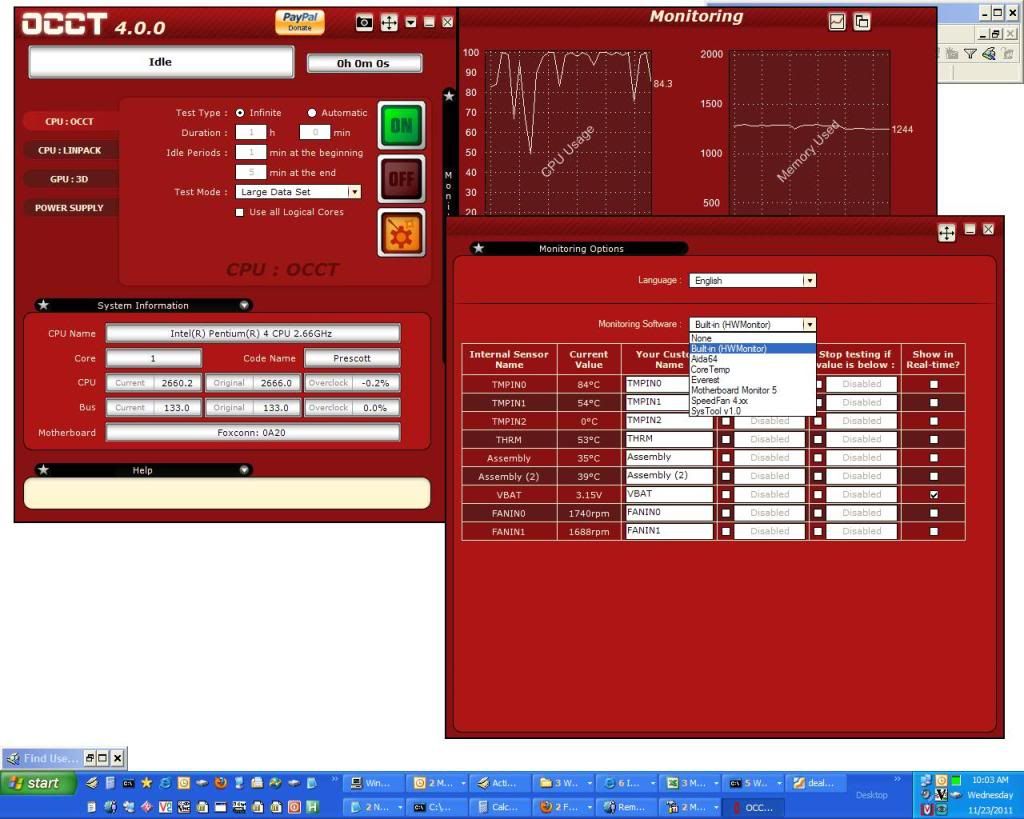Viewport: 1024px width, 819px height.
Task: Choose Aida64 from monitoring software list
Action: (752, 359)
